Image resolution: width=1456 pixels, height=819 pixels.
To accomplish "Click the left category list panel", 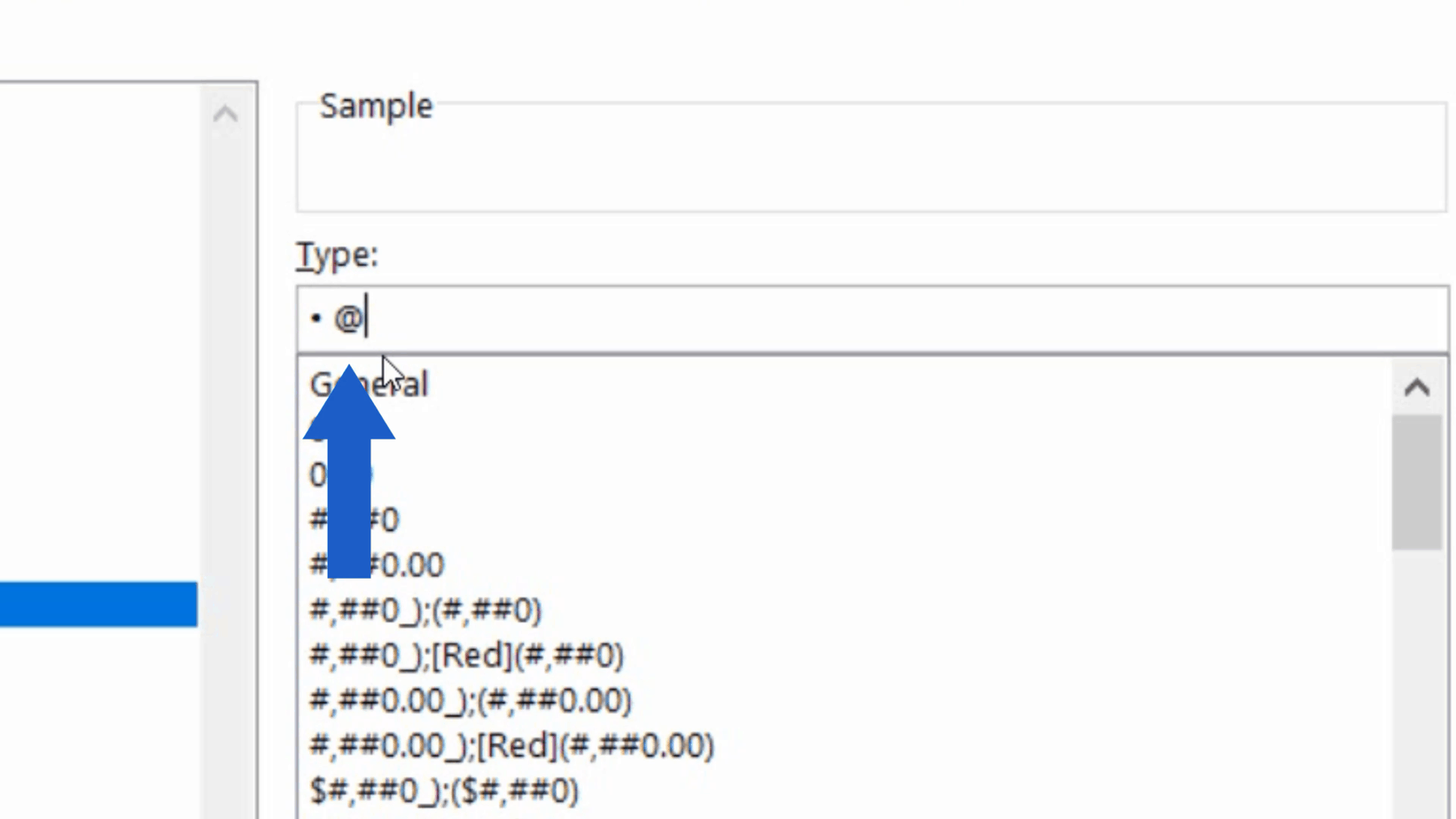I will click(97, 355).
